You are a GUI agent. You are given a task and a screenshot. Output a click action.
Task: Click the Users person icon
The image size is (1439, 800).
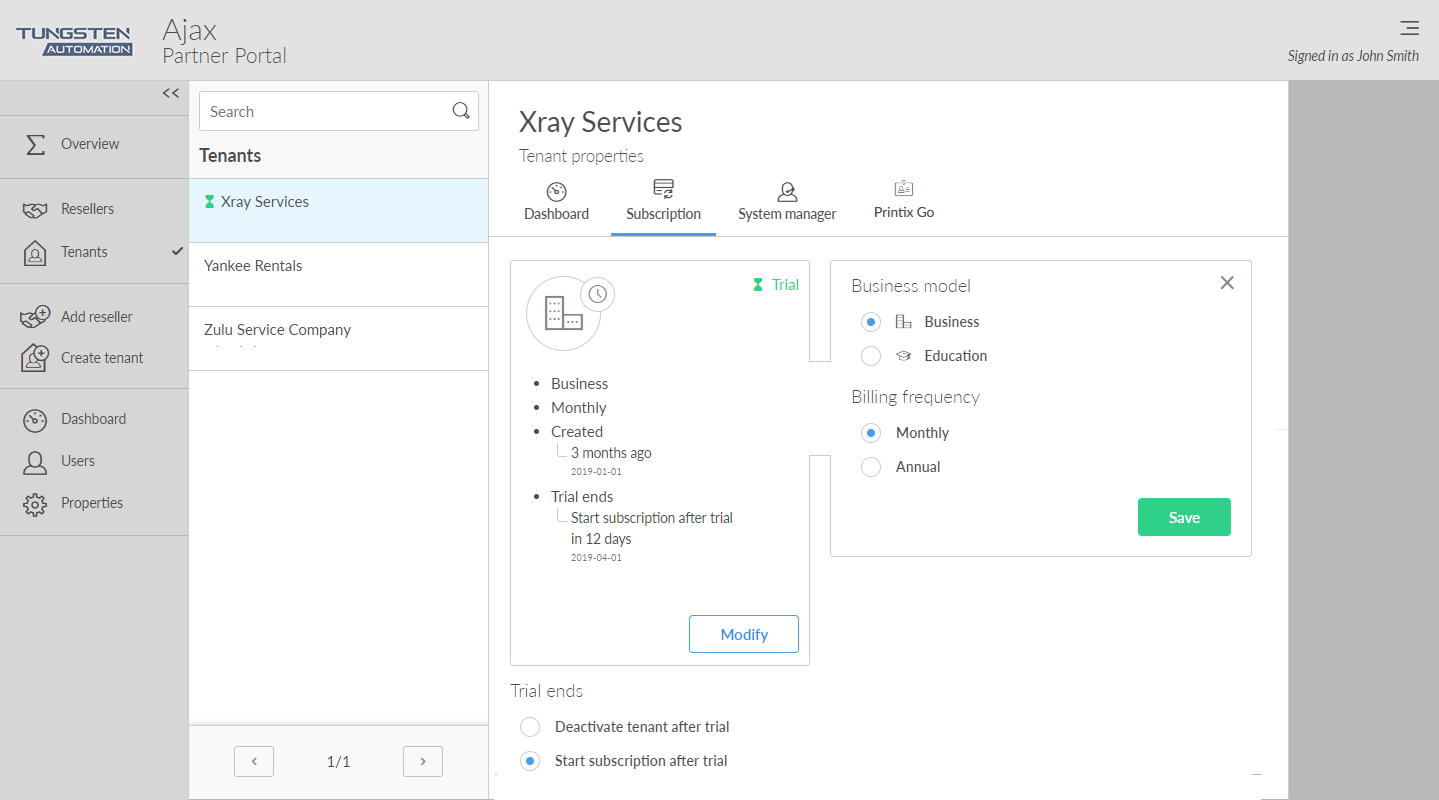35,462
